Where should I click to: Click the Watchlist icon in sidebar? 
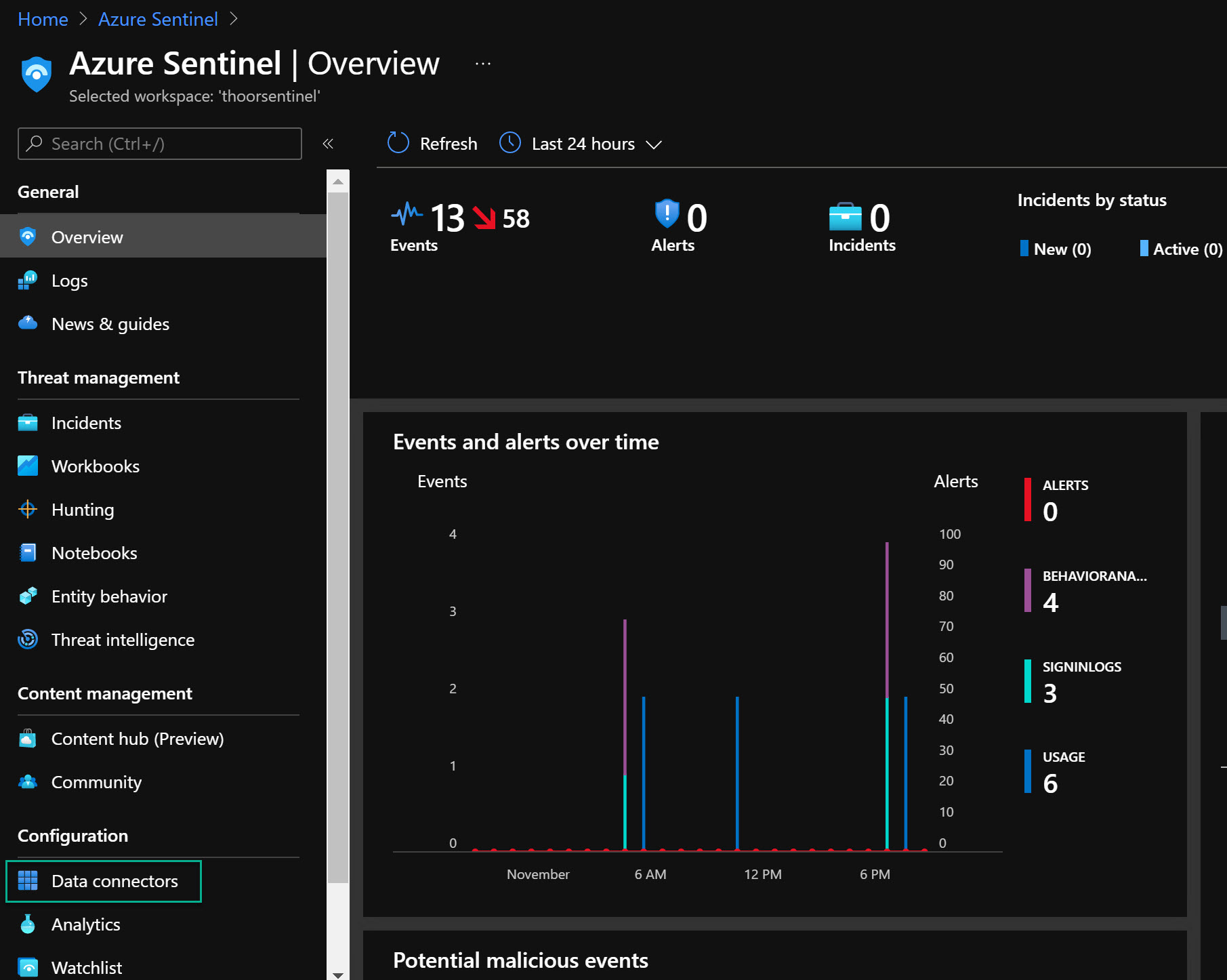(x=28, y=967)
